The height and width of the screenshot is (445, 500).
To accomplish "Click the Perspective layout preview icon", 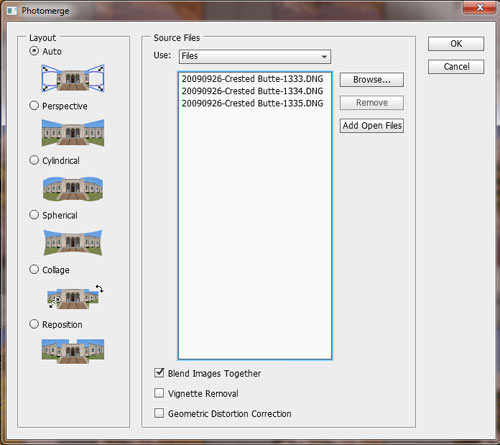I will click(73, 133).
